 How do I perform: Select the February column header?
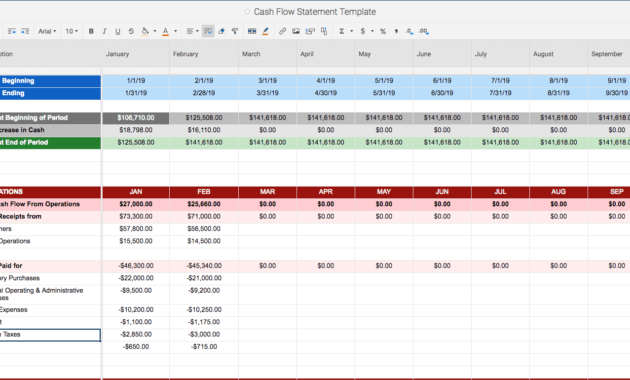click(x=204, y=53)
